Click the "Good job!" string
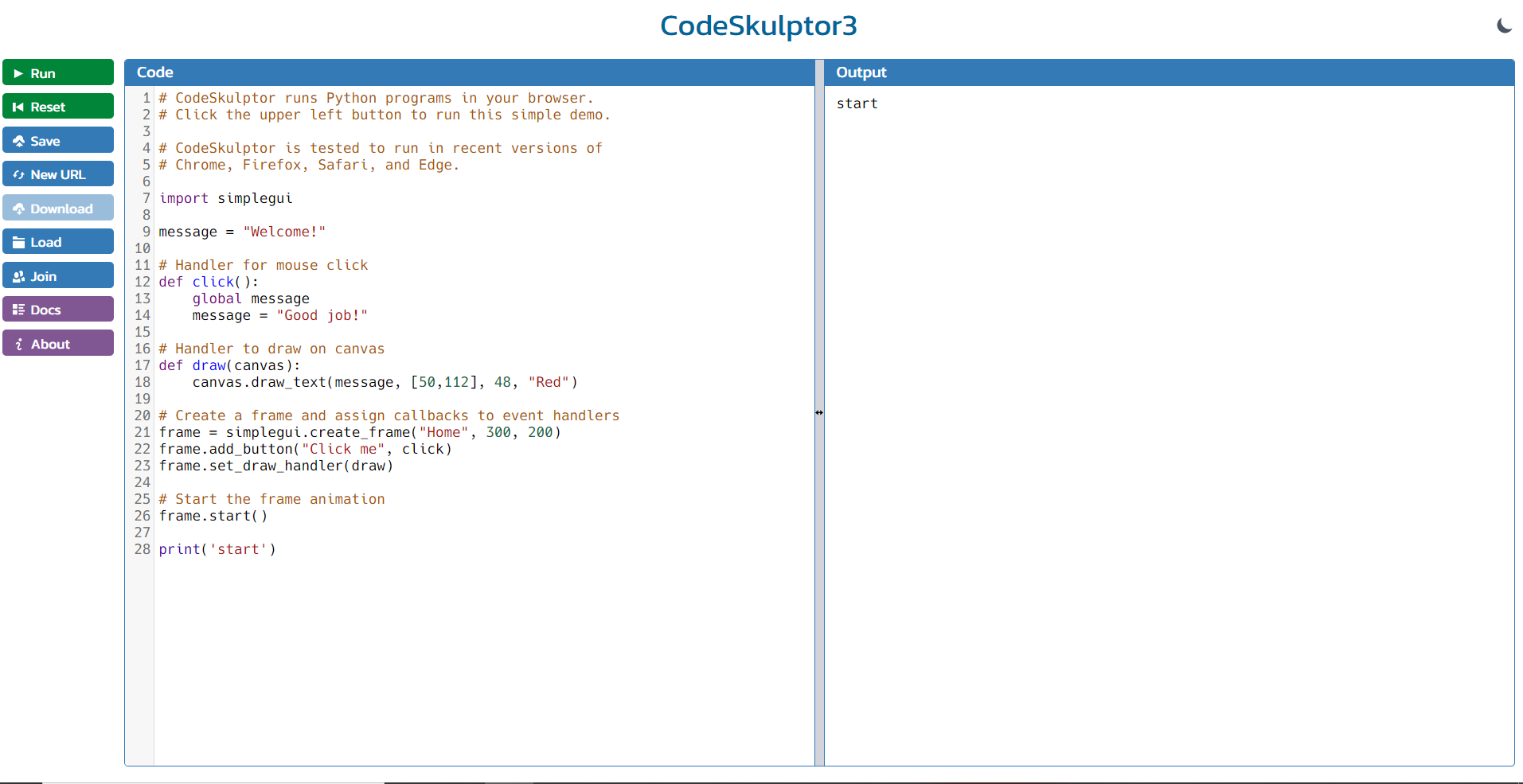 pyautogui.click(x=322, y=315)
